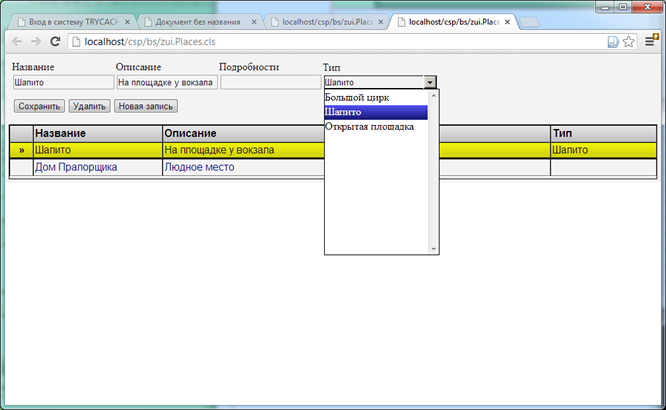Click the Название table column header
Screen dimensions: 666x410
(98, 133)
